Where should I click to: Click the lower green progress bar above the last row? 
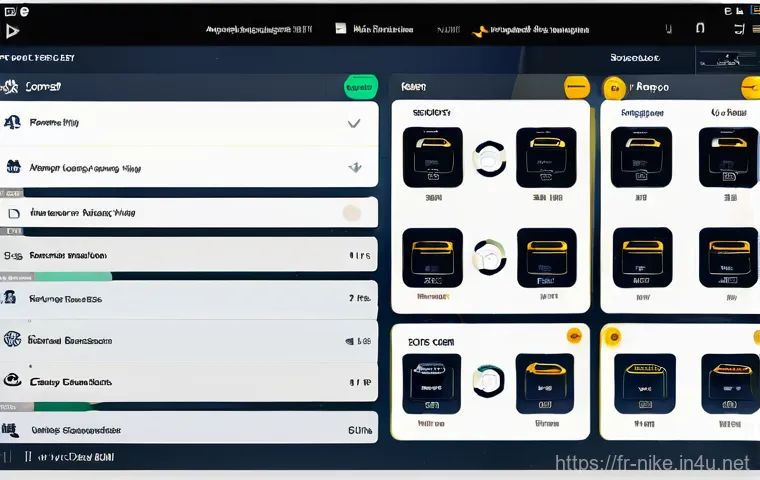tap(63, 406)
